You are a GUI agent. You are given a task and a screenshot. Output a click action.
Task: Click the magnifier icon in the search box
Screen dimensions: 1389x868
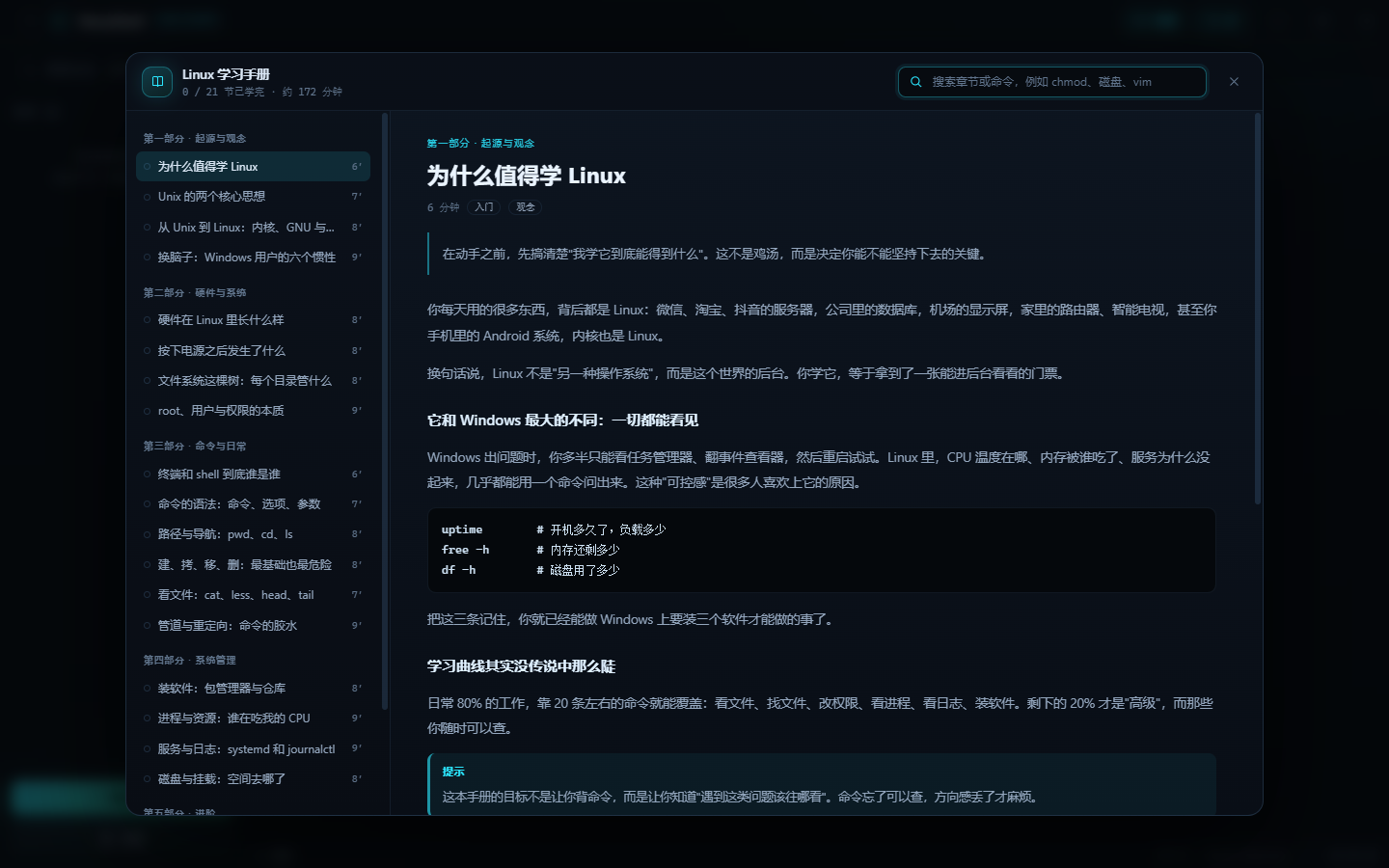click(x=916, y=82)
